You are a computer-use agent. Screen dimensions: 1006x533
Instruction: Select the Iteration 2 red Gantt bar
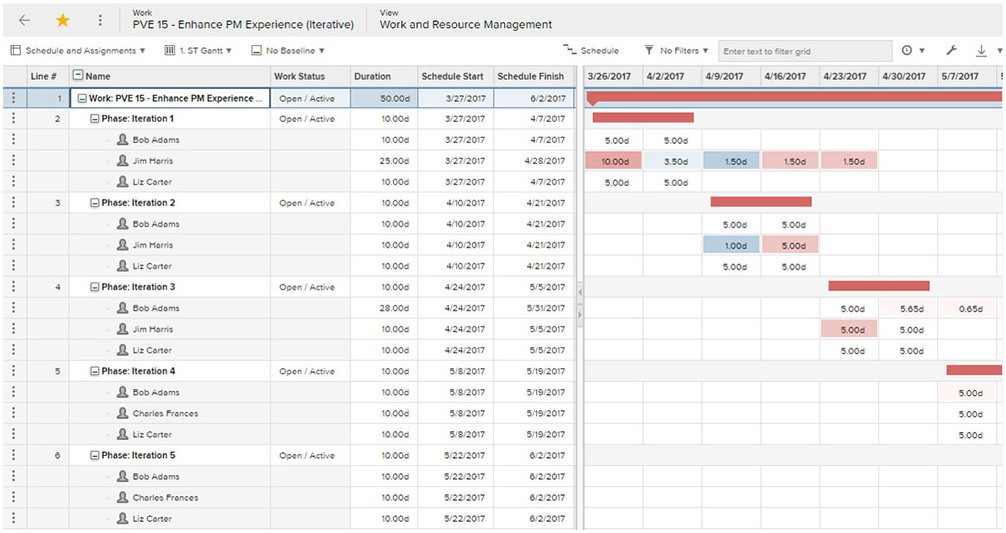(x=761, y=201)
